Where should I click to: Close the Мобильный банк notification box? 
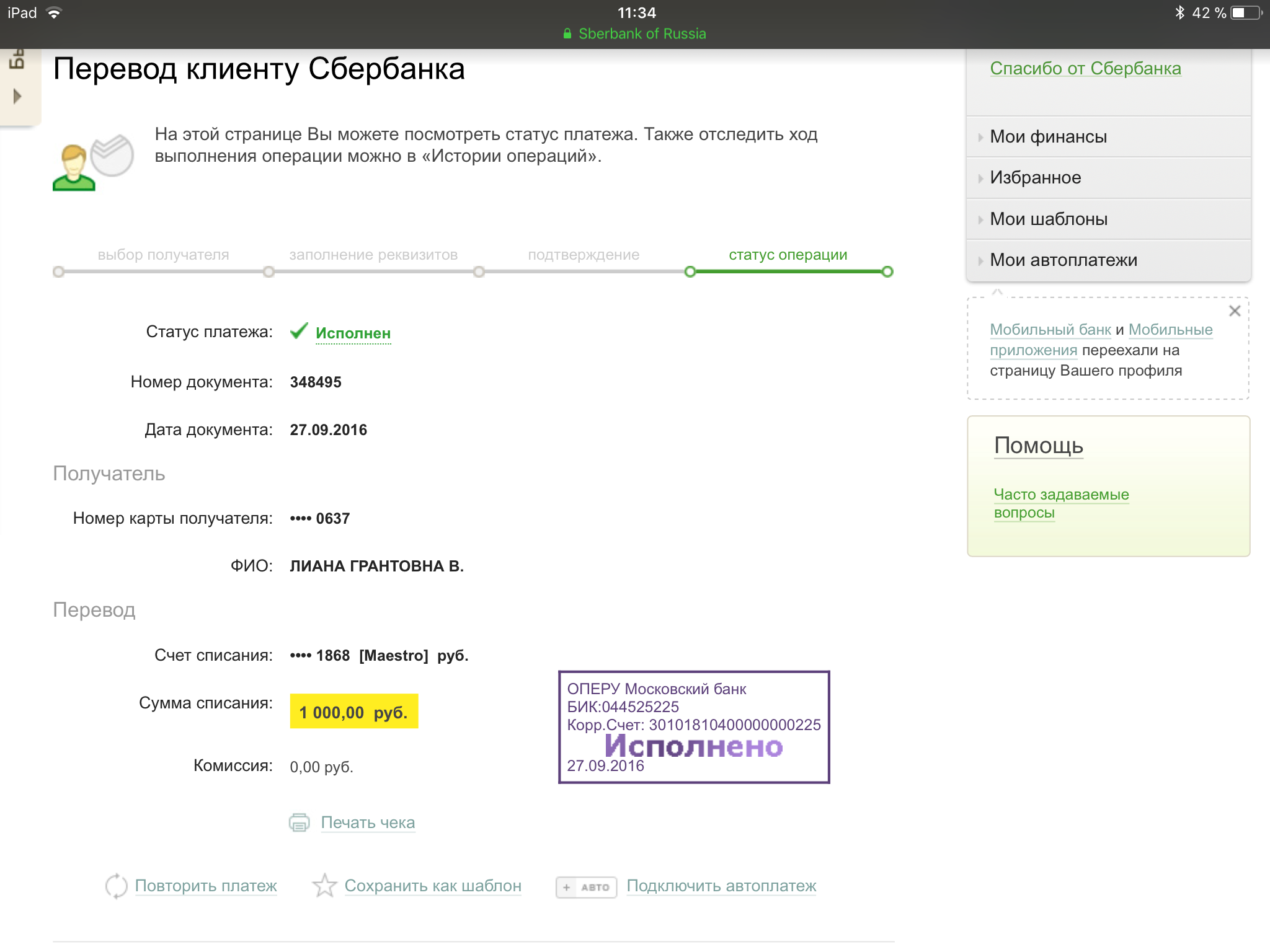pos(1234,311)
